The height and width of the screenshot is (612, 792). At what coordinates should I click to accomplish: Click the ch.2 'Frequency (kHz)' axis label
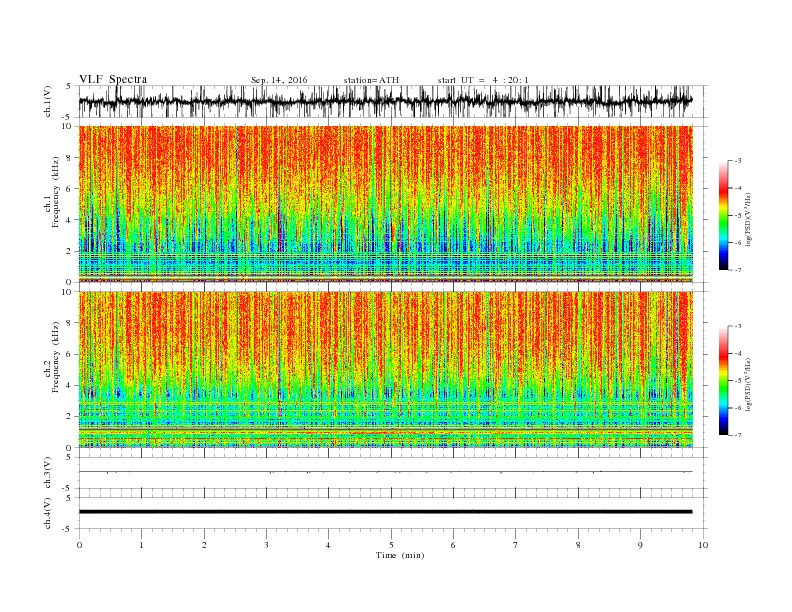(55, 357)
